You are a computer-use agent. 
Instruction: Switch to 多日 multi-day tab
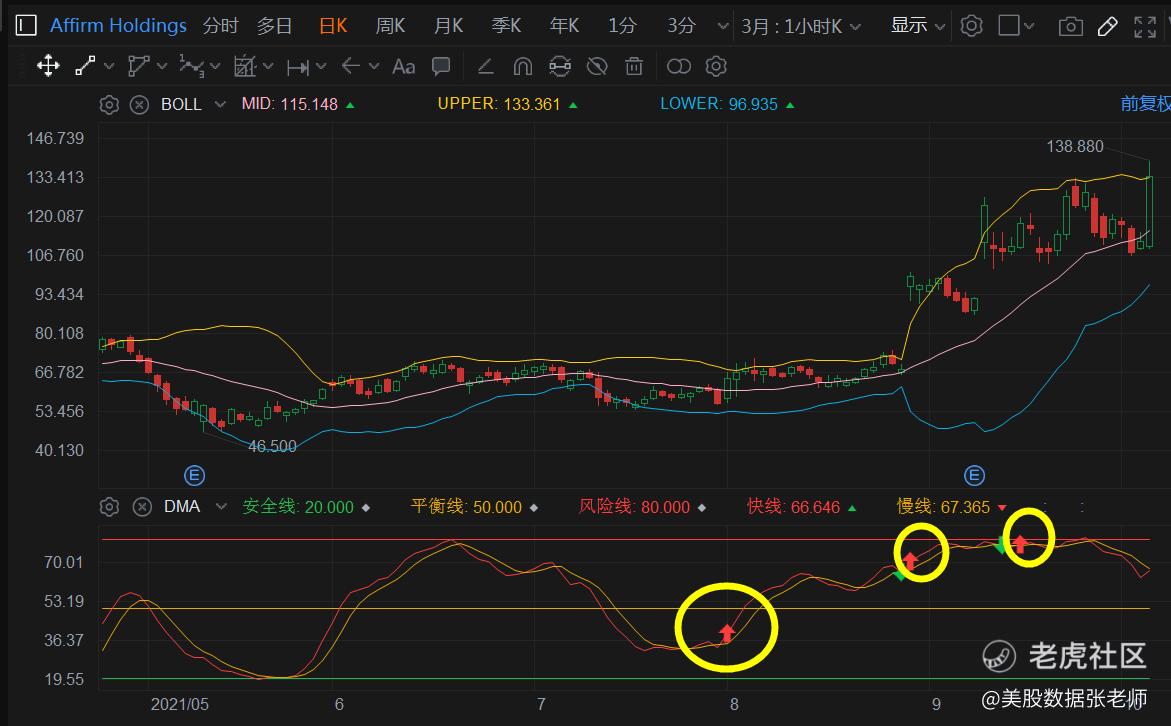point(274,26)
